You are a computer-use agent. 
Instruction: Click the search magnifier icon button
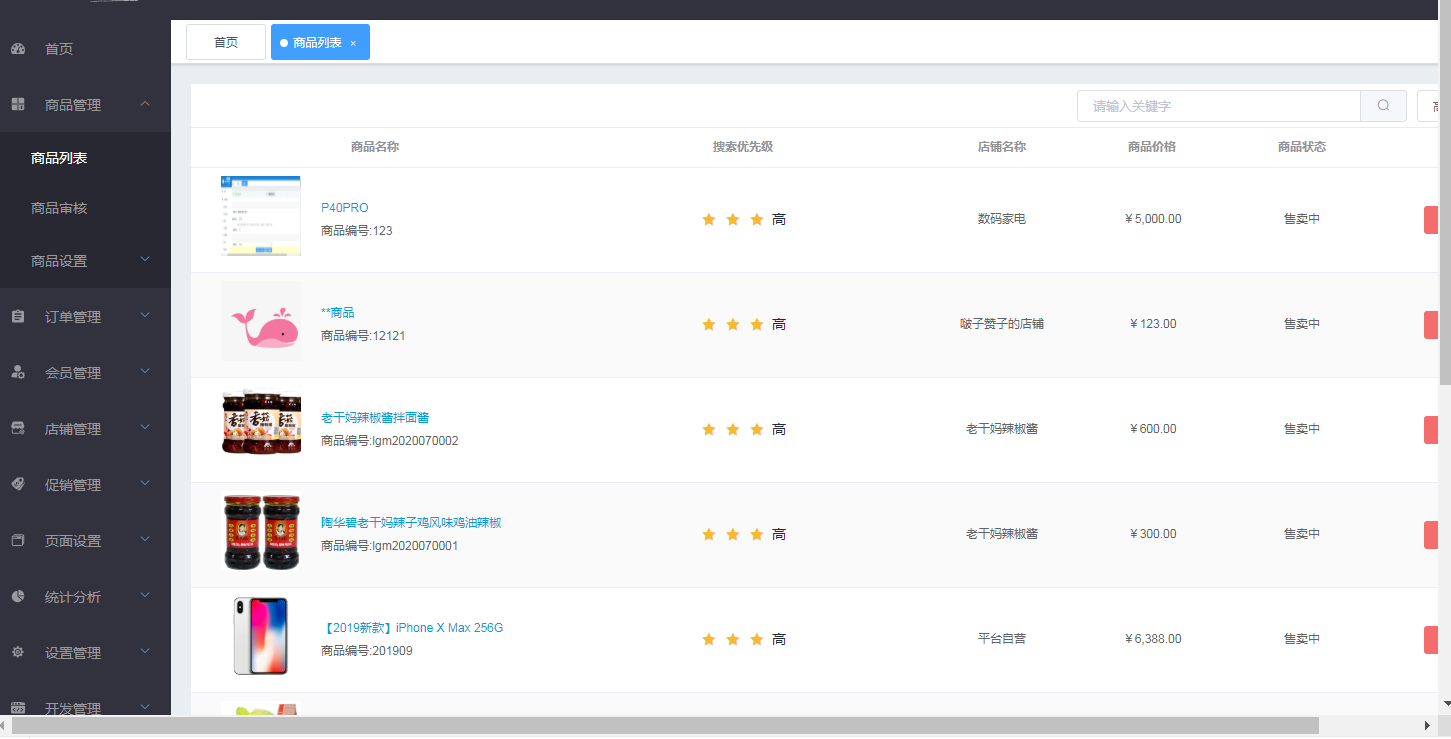pyautogui.click(x=1383, y=106)
